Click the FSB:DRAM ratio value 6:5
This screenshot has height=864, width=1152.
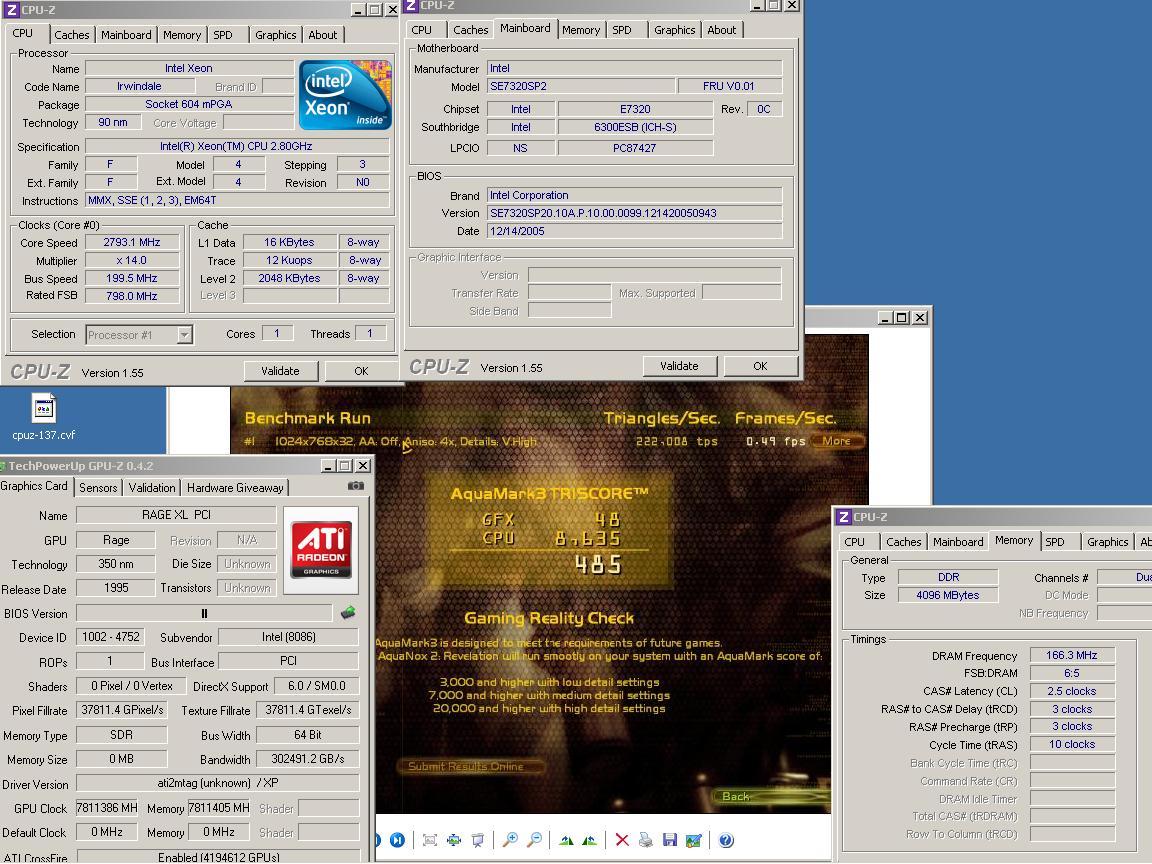1072,673
